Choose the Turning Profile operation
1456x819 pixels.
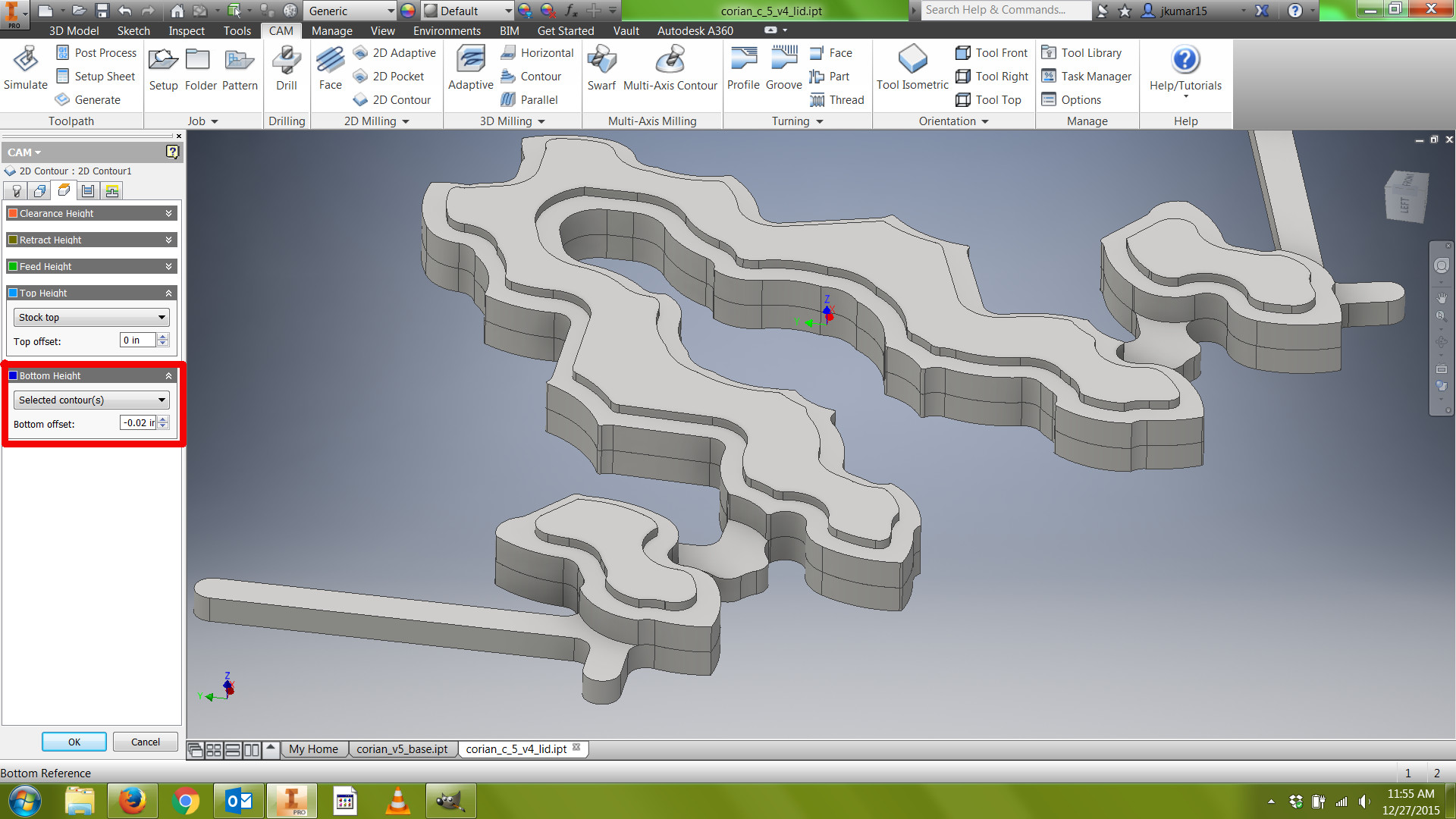click(743, 68)
